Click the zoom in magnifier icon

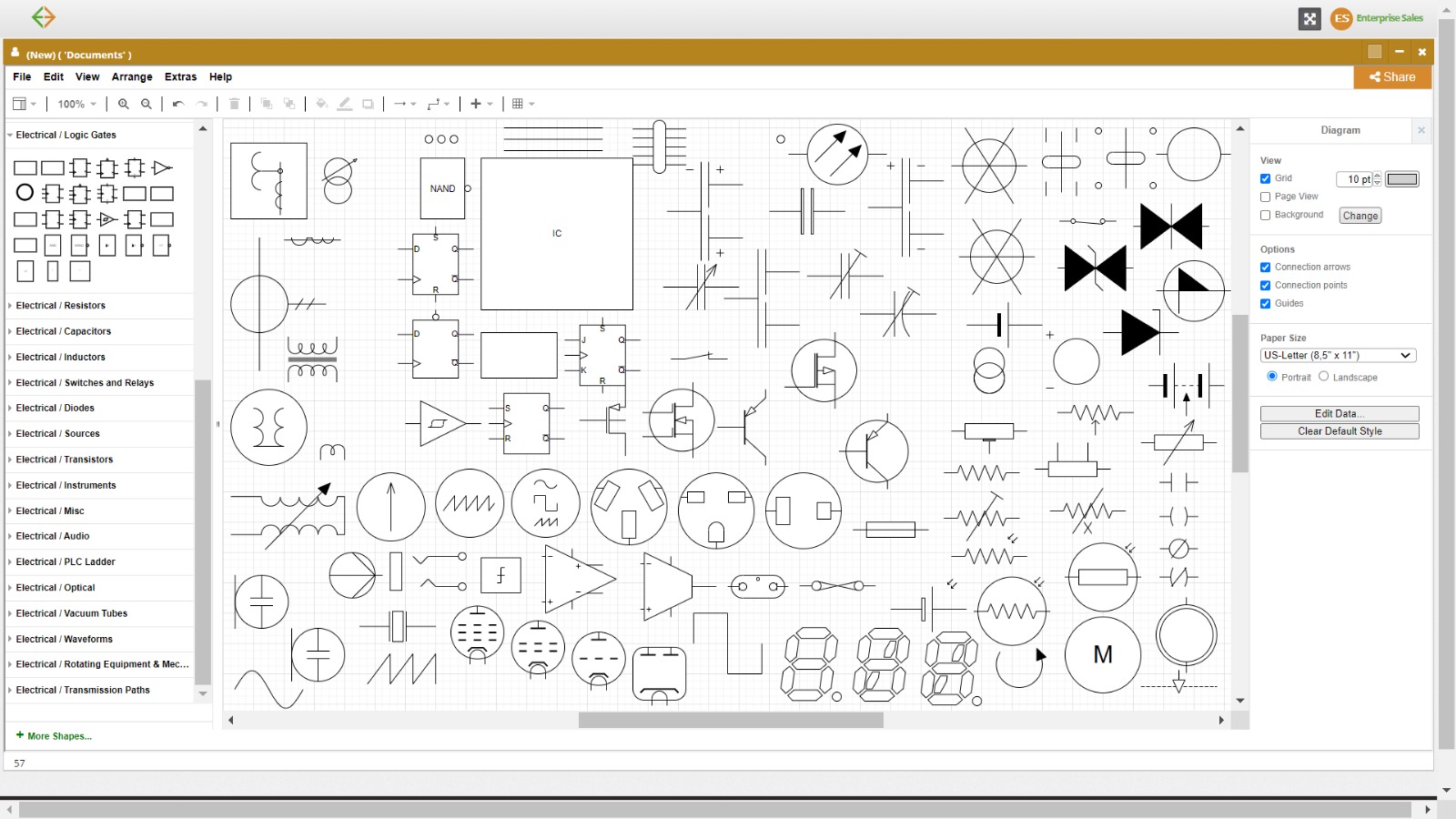pyautogui.click(x=124, y=104)
